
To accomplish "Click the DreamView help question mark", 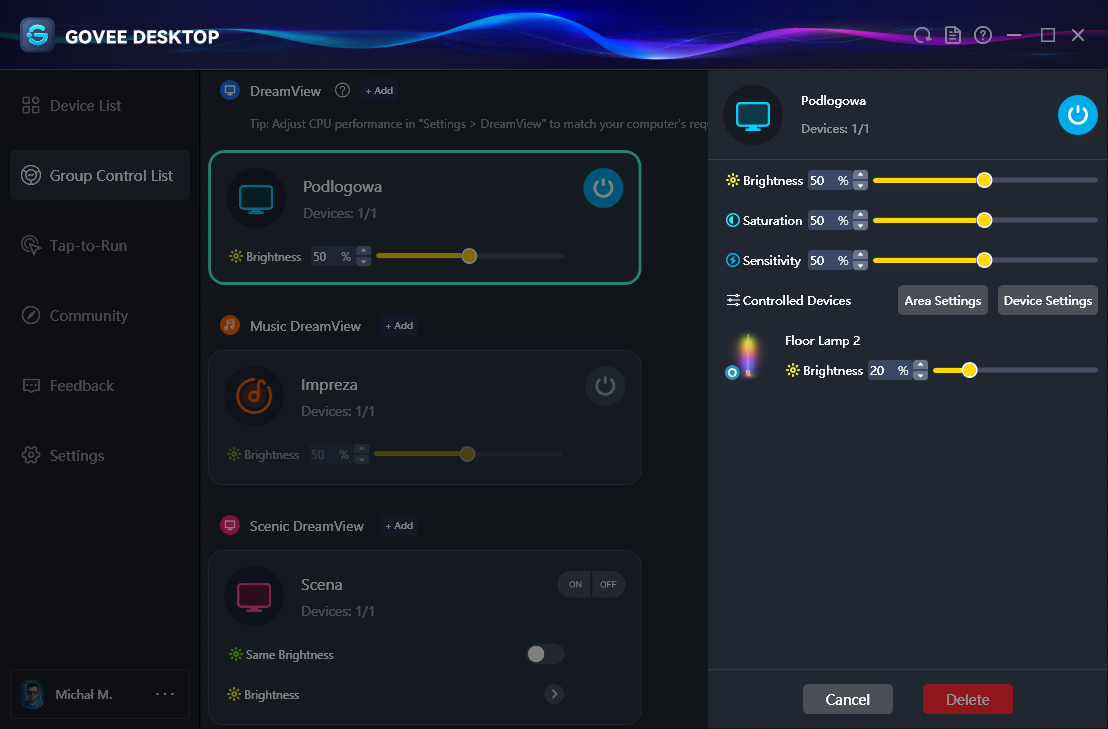I will click(343, 90).
